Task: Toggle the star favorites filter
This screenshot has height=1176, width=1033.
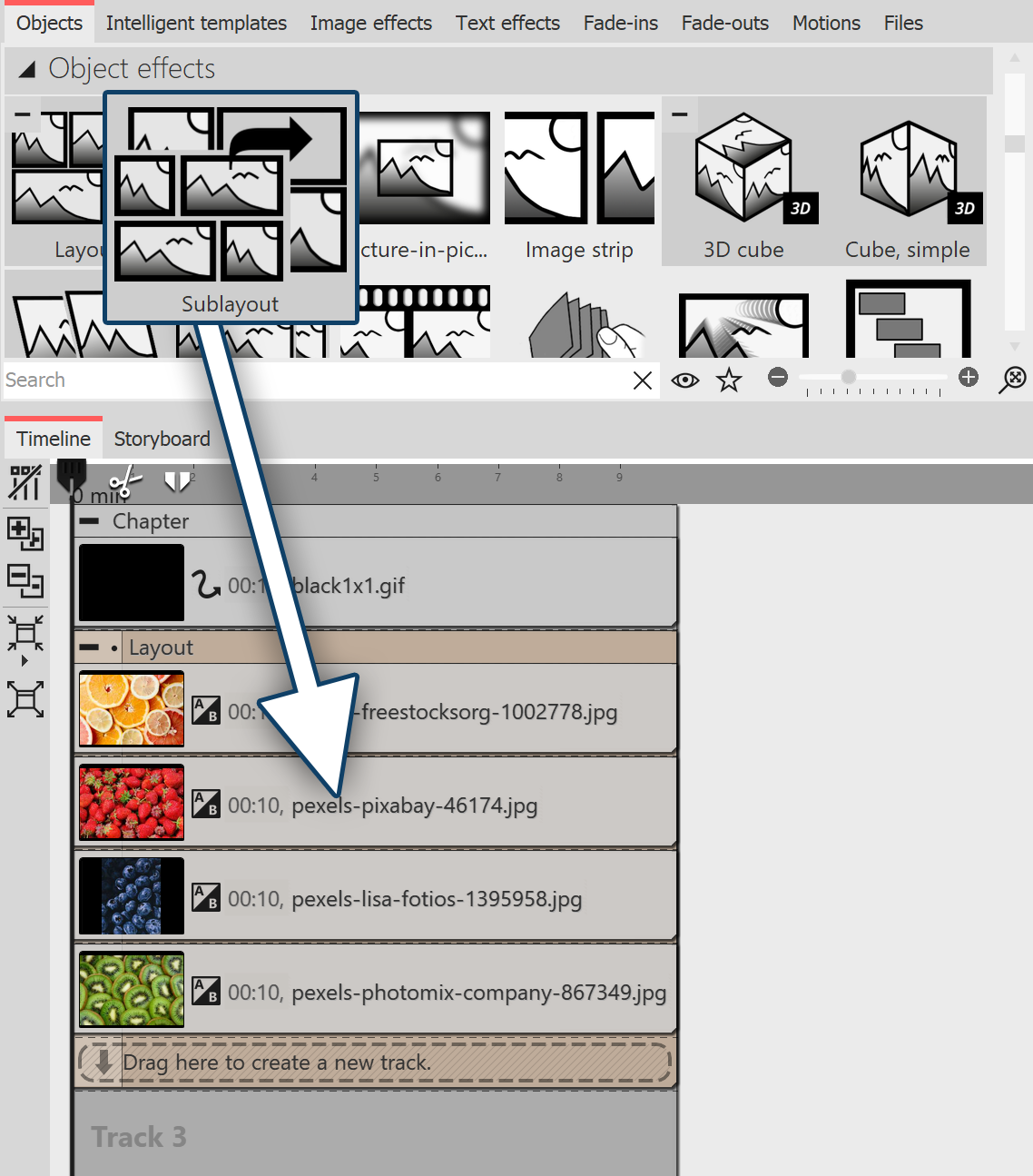Action: tap(729, 380)
